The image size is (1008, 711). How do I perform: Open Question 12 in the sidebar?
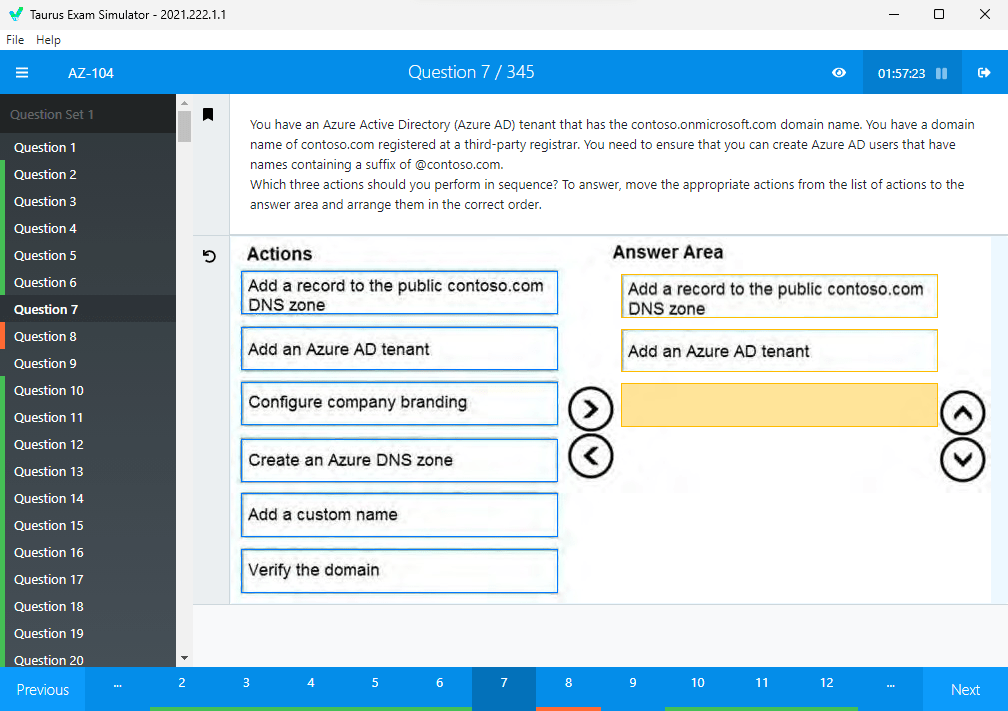click(x=88, y=444)
